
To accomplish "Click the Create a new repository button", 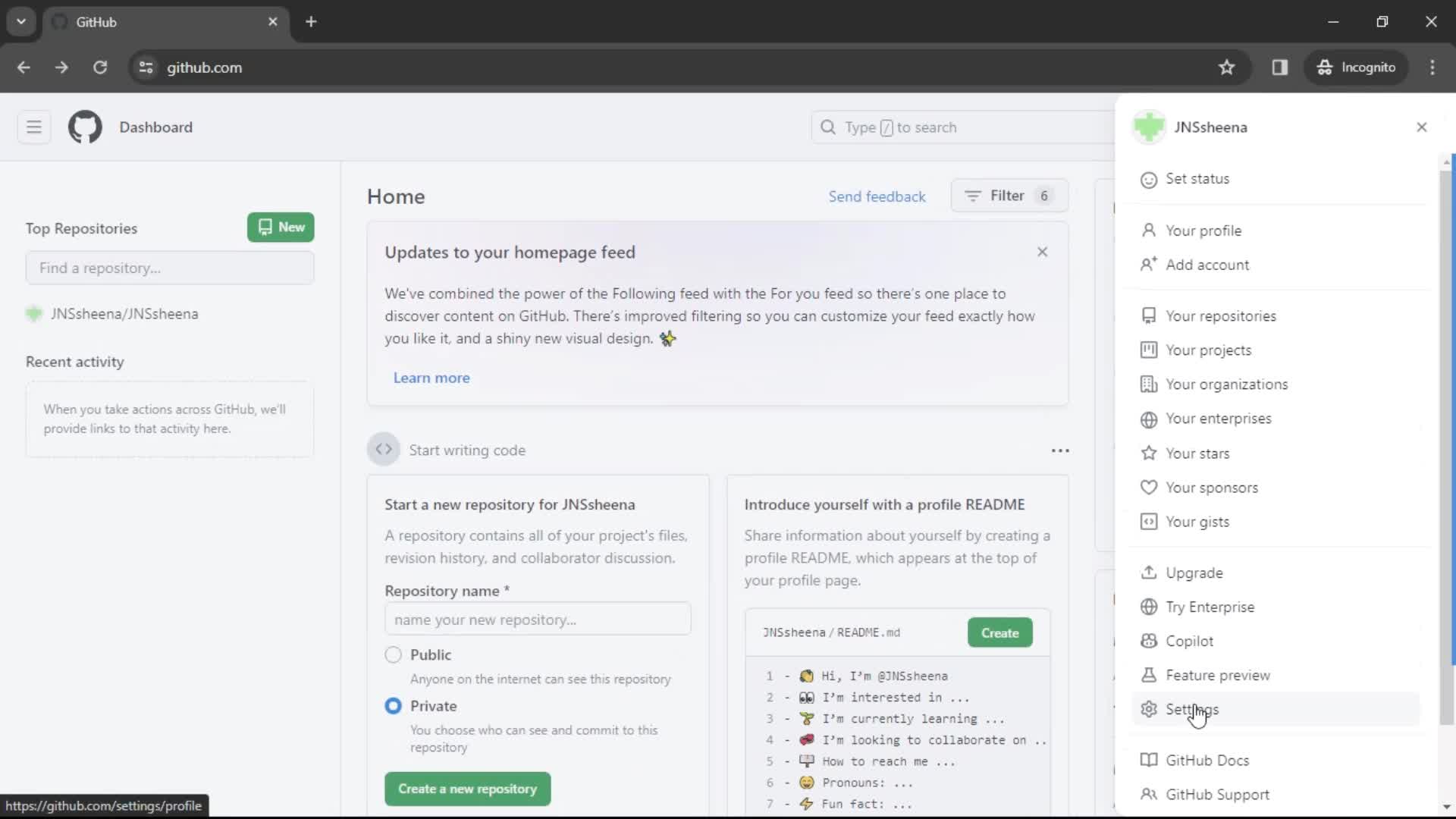I will click(x=467, y=789).
